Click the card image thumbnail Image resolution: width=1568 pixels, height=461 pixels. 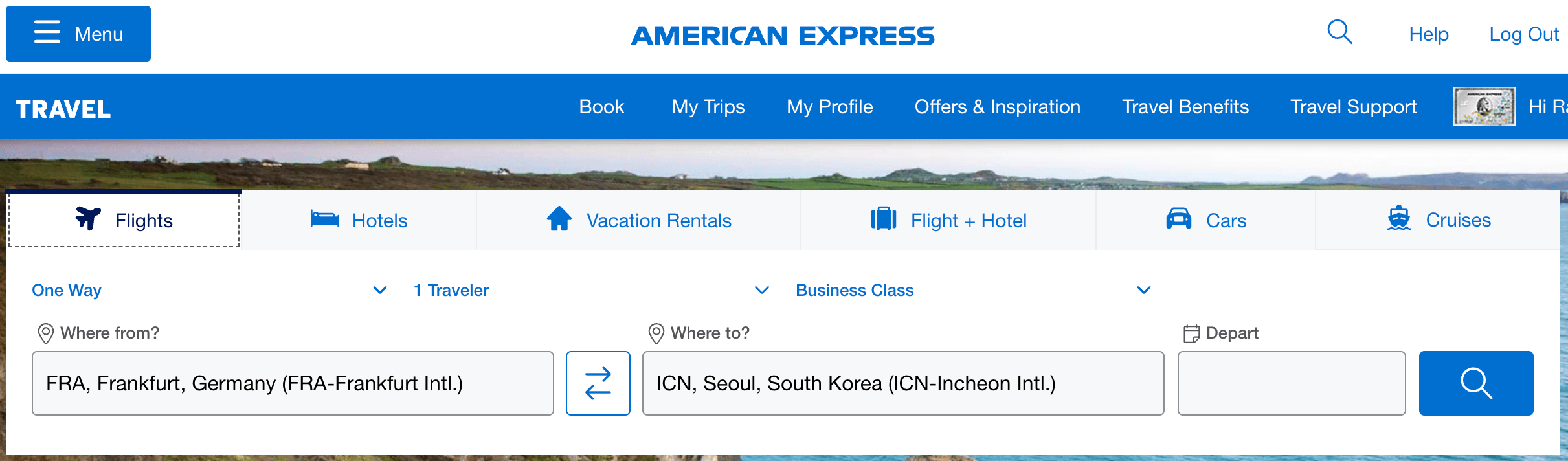[1484, 106]
